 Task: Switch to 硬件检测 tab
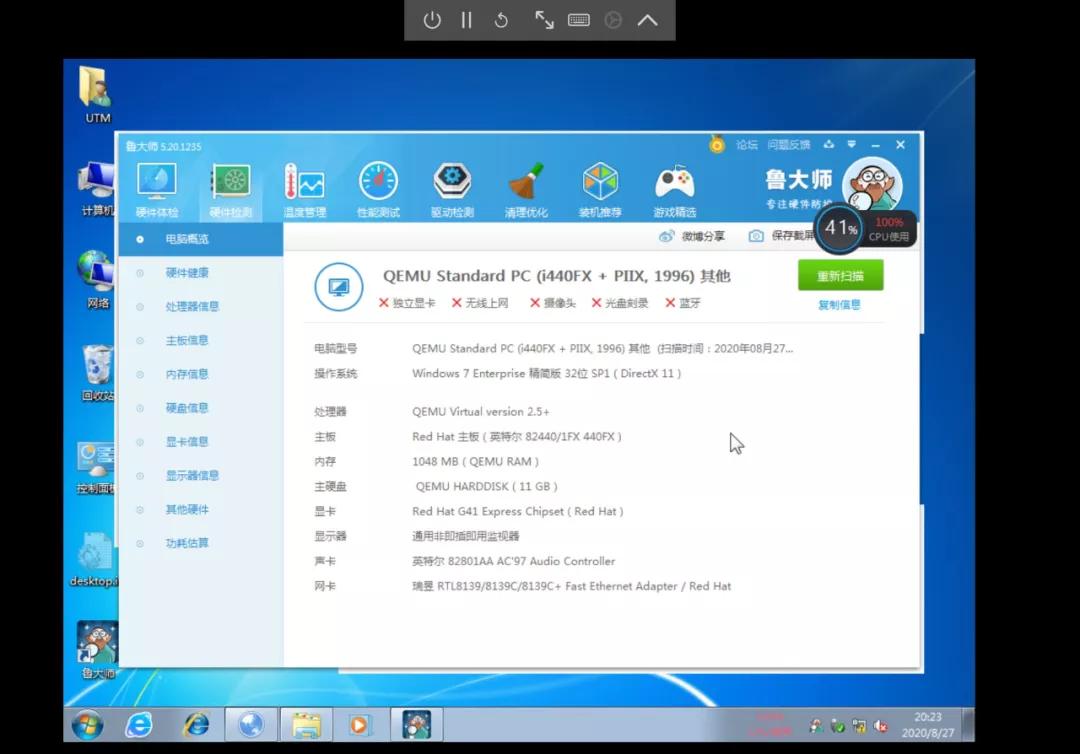(x=231, y=185)
